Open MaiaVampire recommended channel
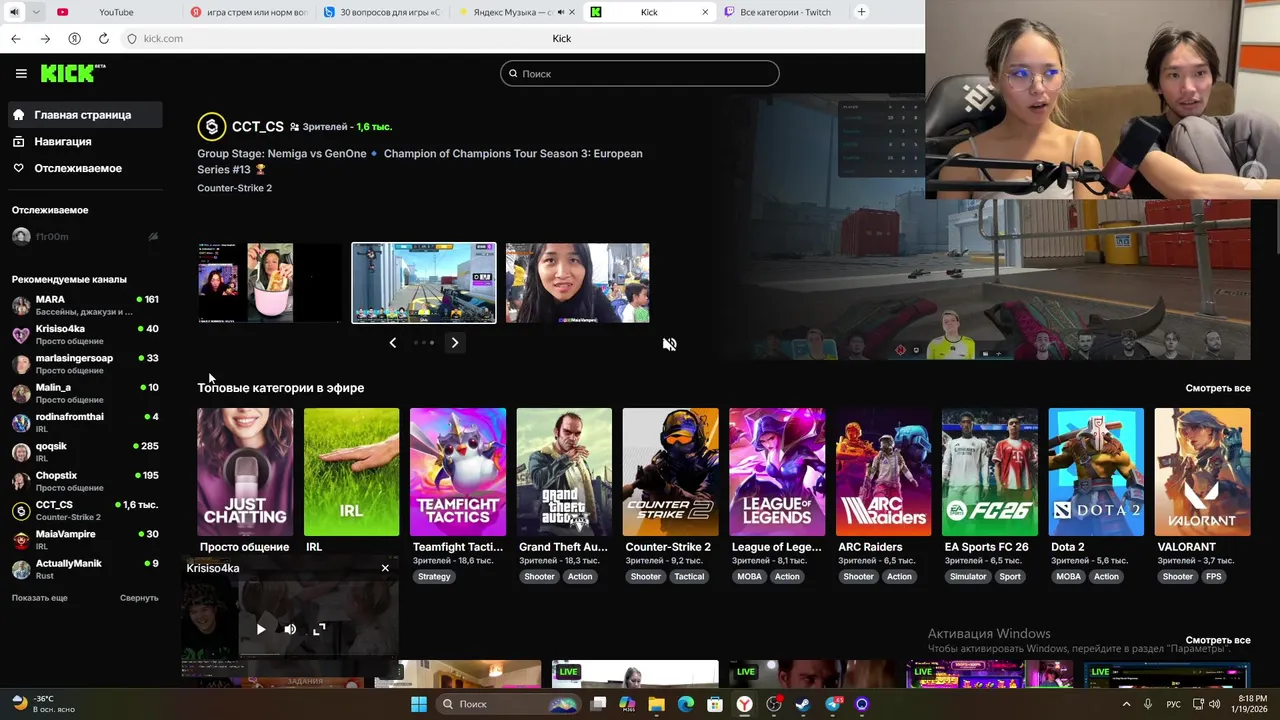 (x=86, y=540)
